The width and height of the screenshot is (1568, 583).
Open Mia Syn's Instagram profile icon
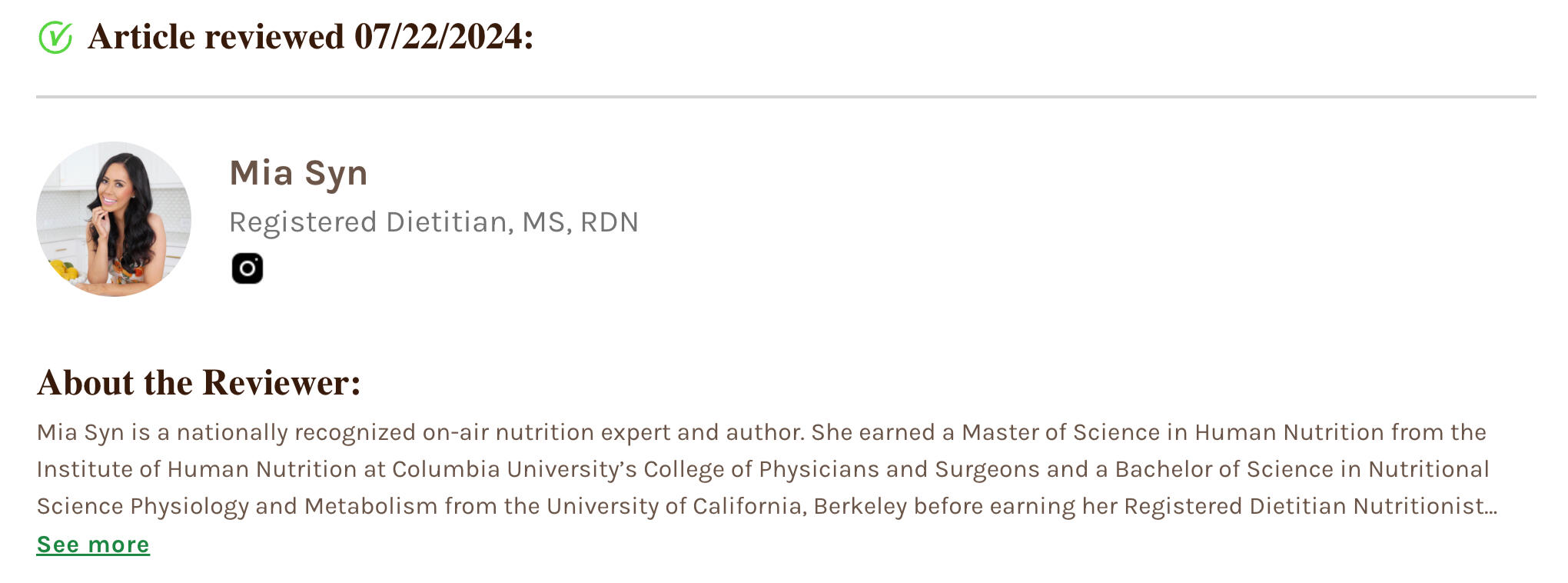tap(247, 268)
